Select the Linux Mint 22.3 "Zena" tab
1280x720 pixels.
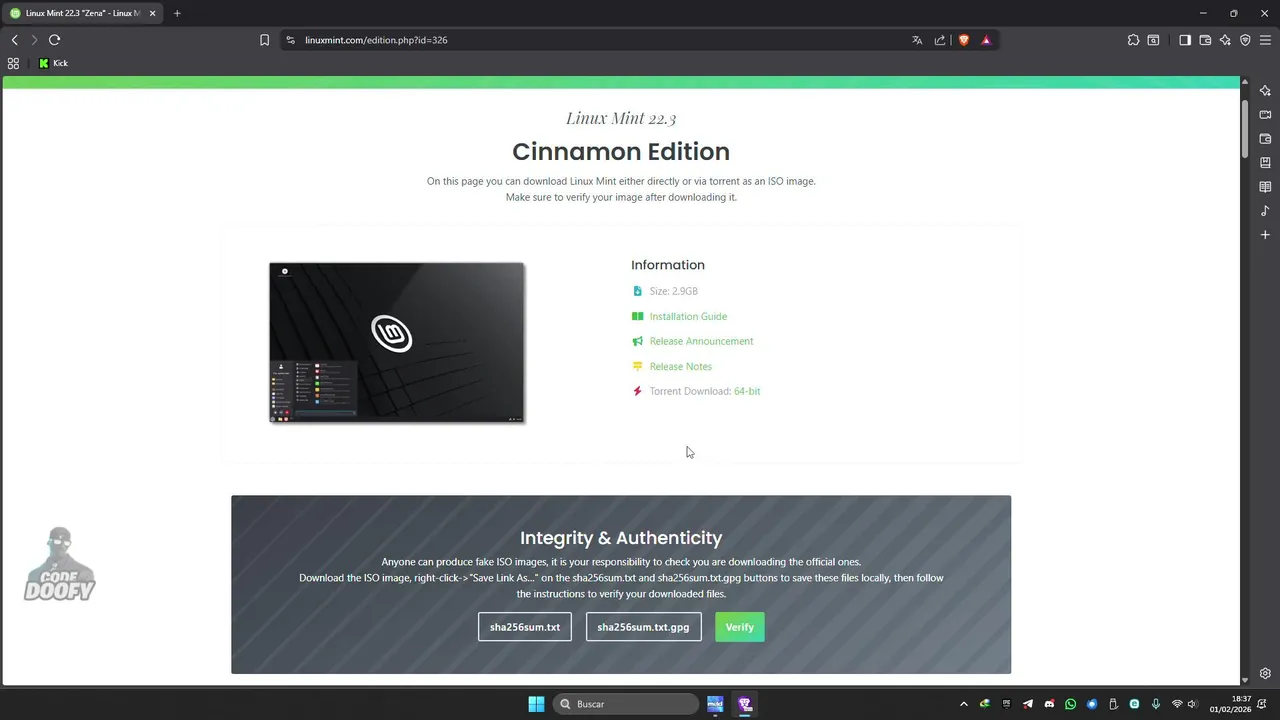(83, 13)
